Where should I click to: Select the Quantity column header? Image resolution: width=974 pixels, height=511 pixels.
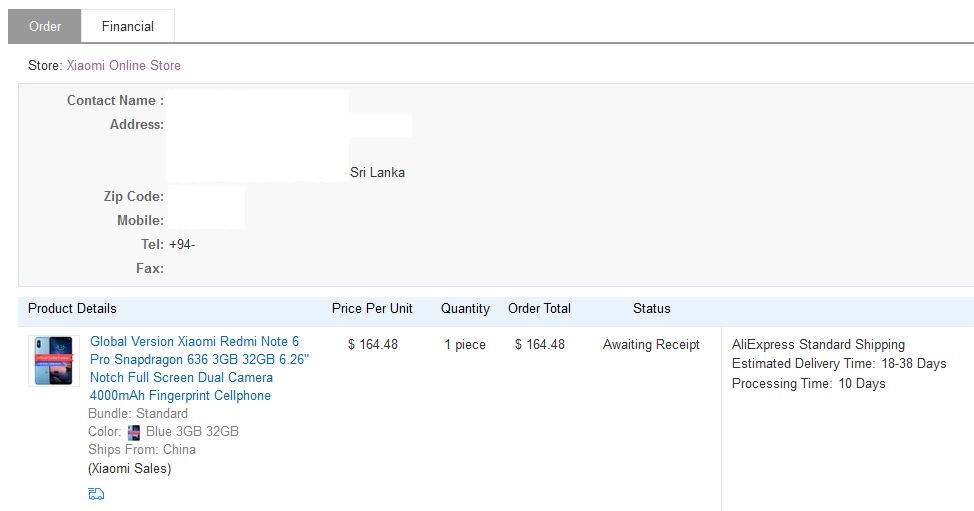[465, 309]
